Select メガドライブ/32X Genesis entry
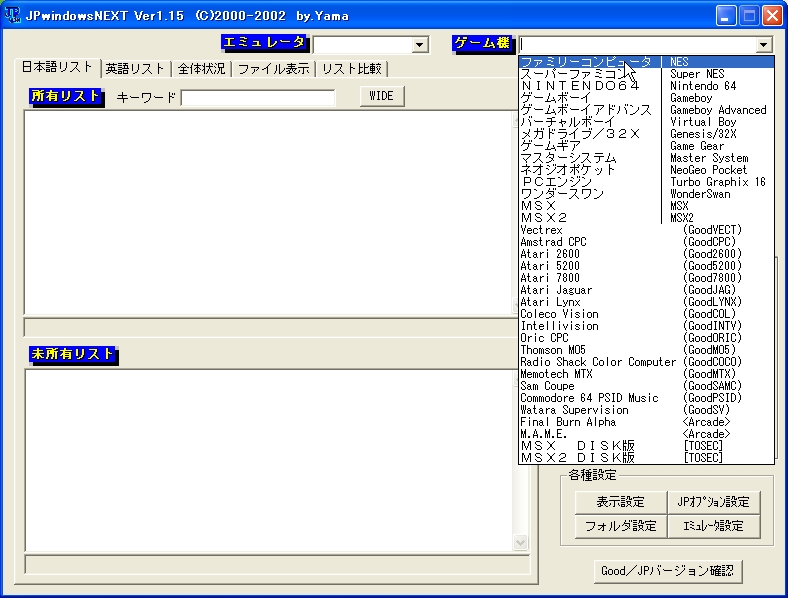788x598 pixels. [646, 134]
